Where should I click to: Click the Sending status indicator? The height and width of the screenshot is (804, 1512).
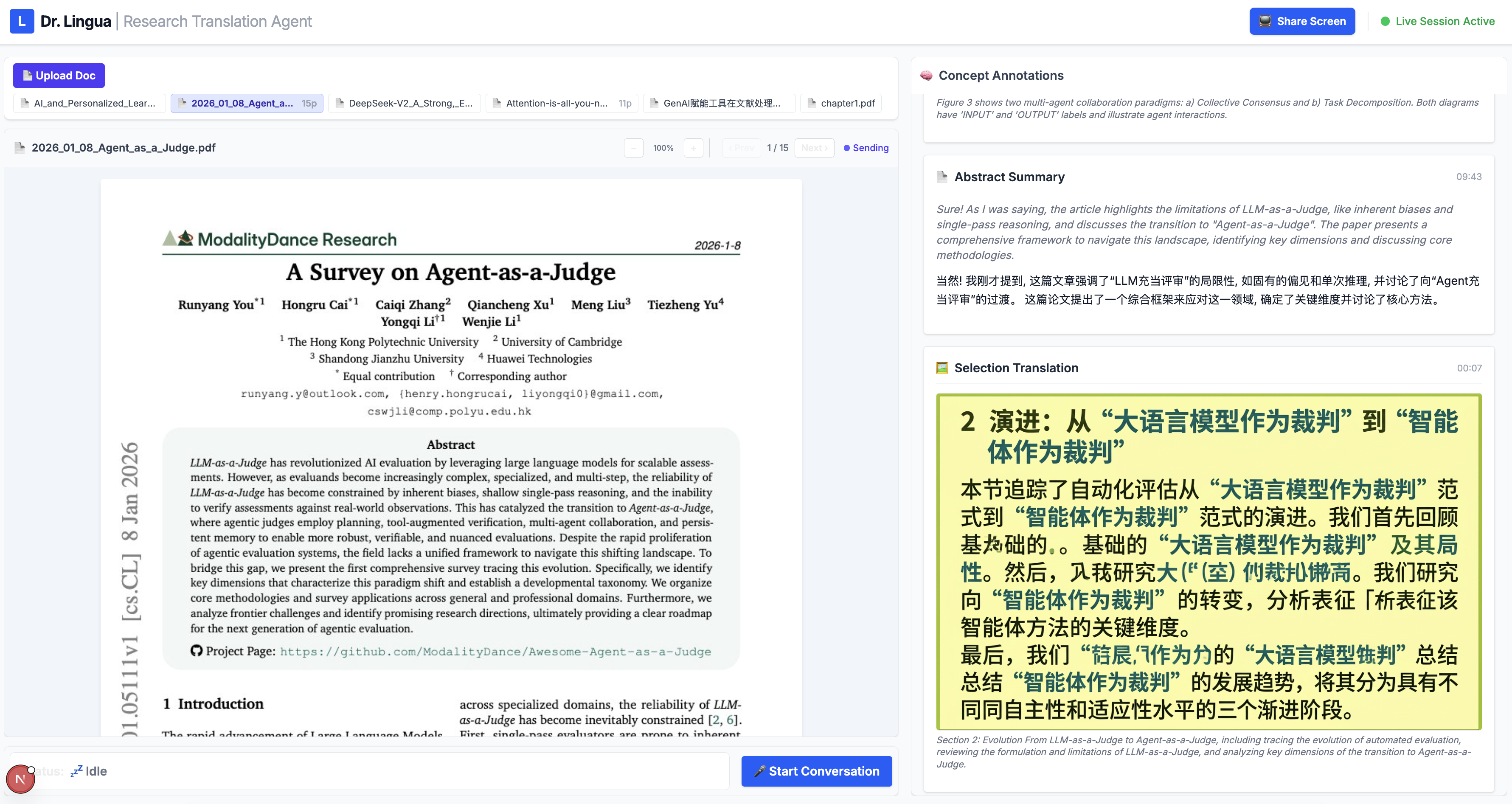click(x=866, y=148)
